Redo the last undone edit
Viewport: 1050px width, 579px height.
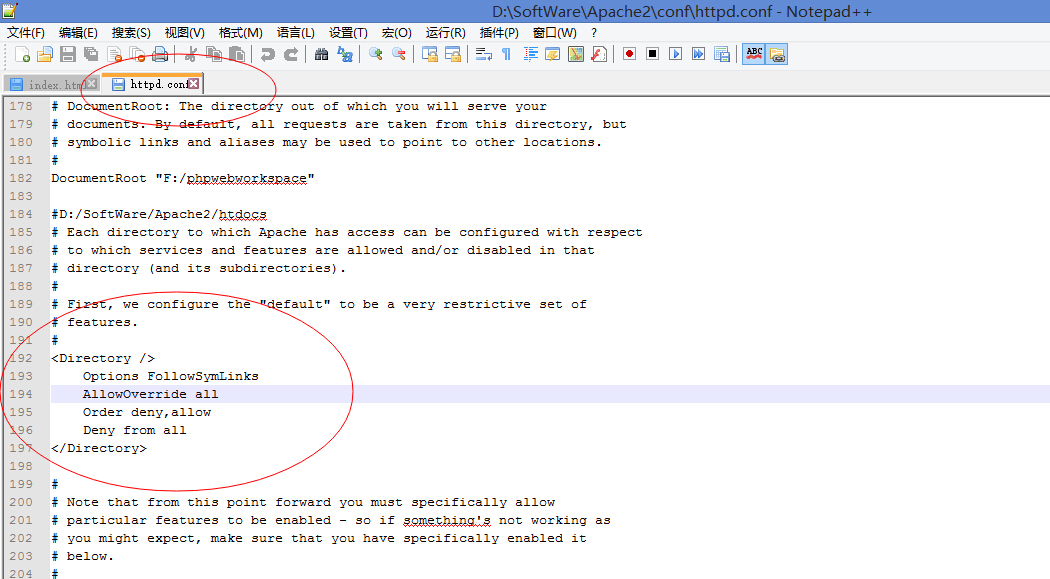click(x=291, y=54)
